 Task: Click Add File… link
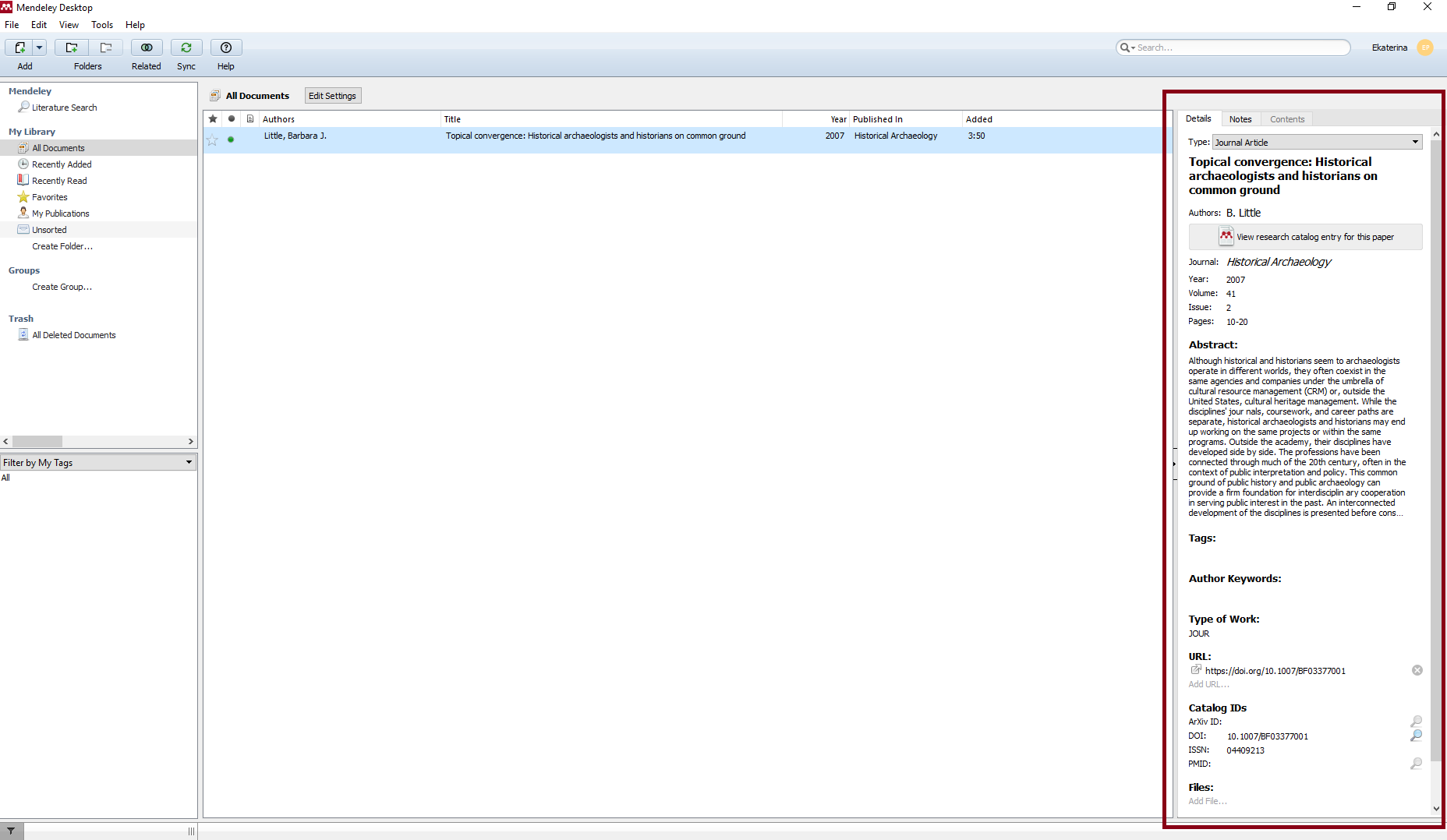tap(1208, 801)
